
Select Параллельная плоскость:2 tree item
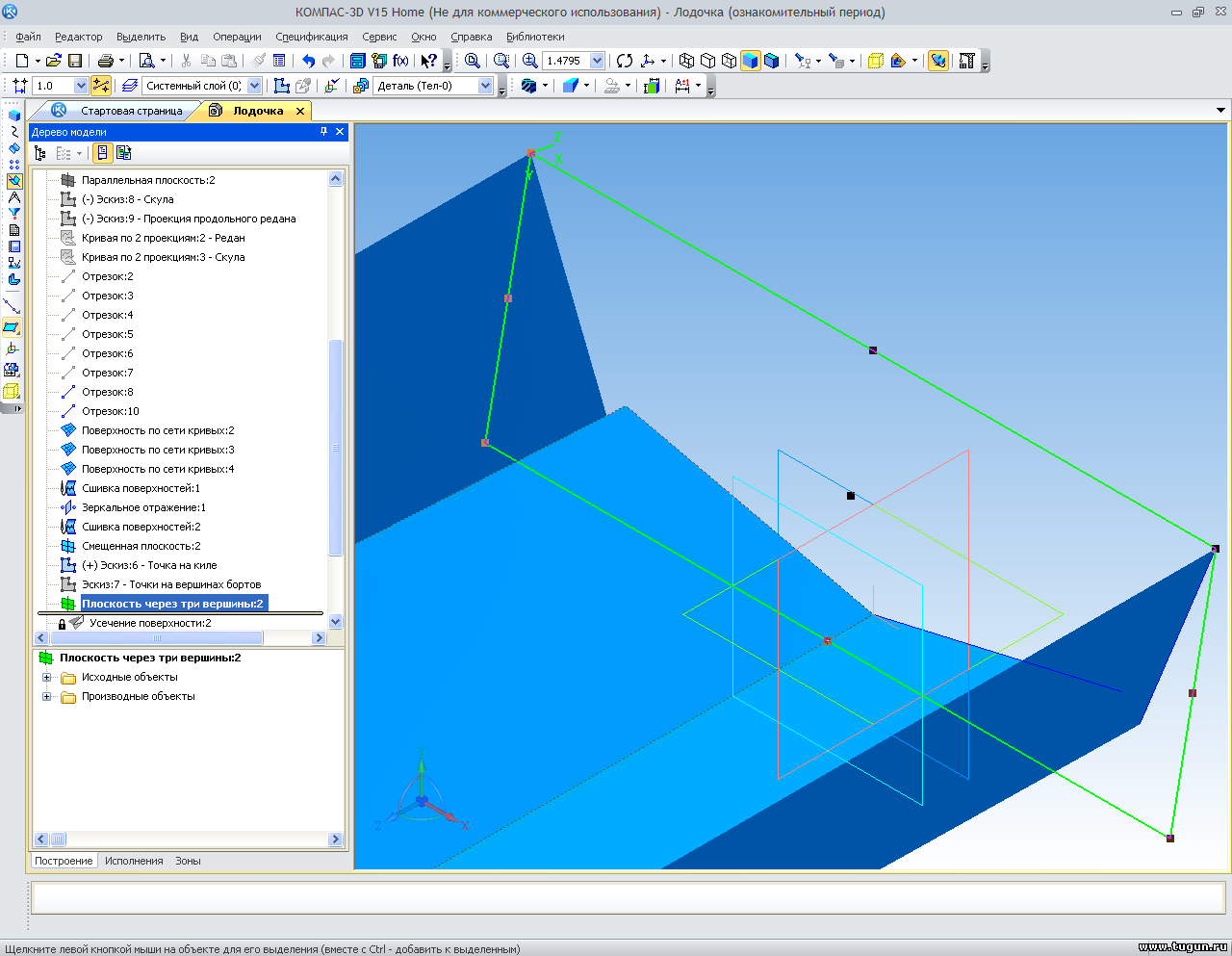(148, 180)
